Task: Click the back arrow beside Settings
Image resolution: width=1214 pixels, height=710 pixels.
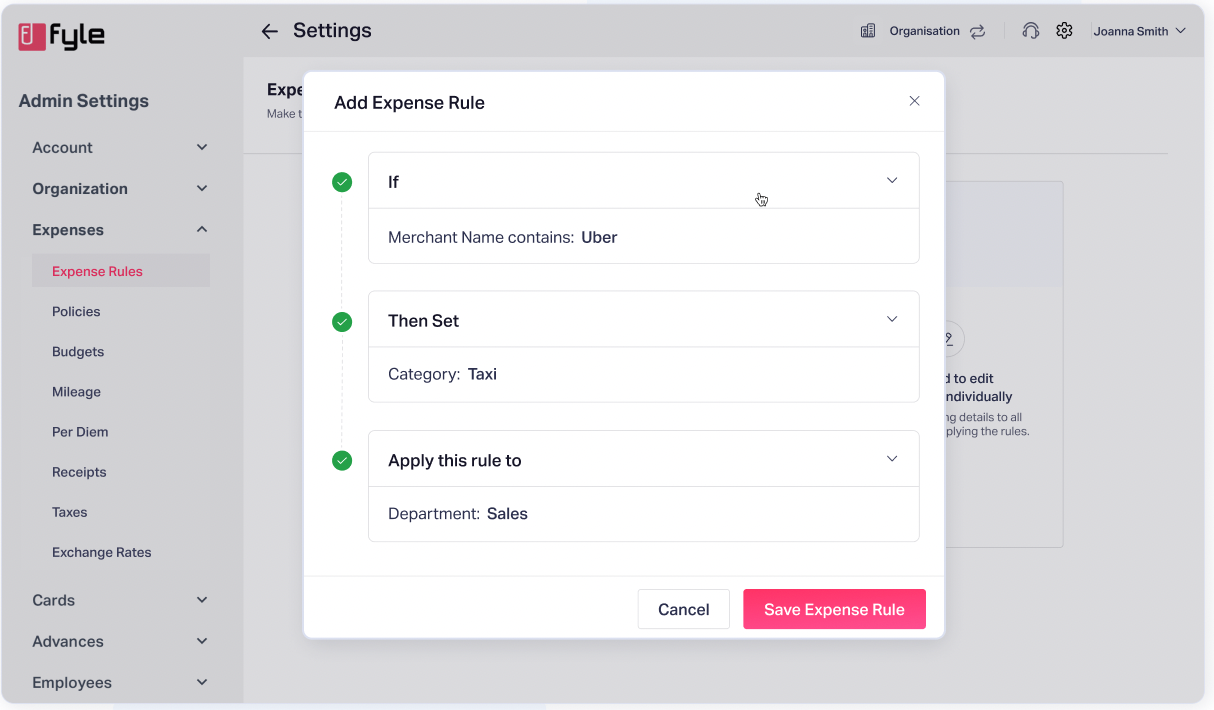Action: 269,31
